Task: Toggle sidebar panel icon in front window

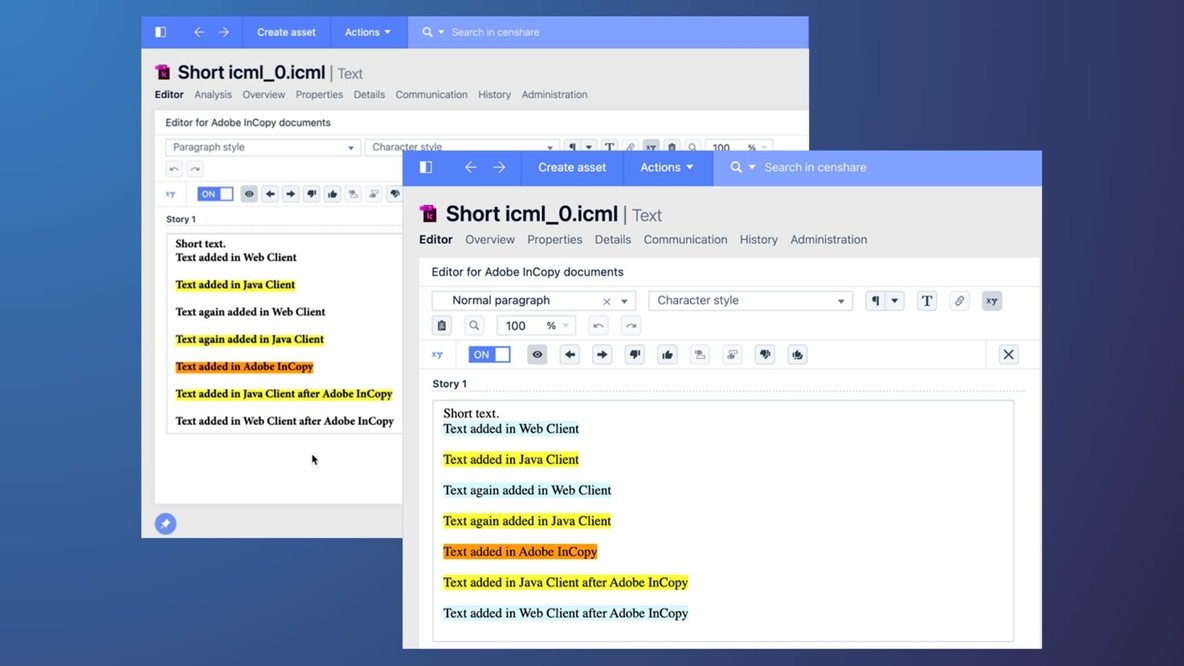Action: tap(426, 167)
